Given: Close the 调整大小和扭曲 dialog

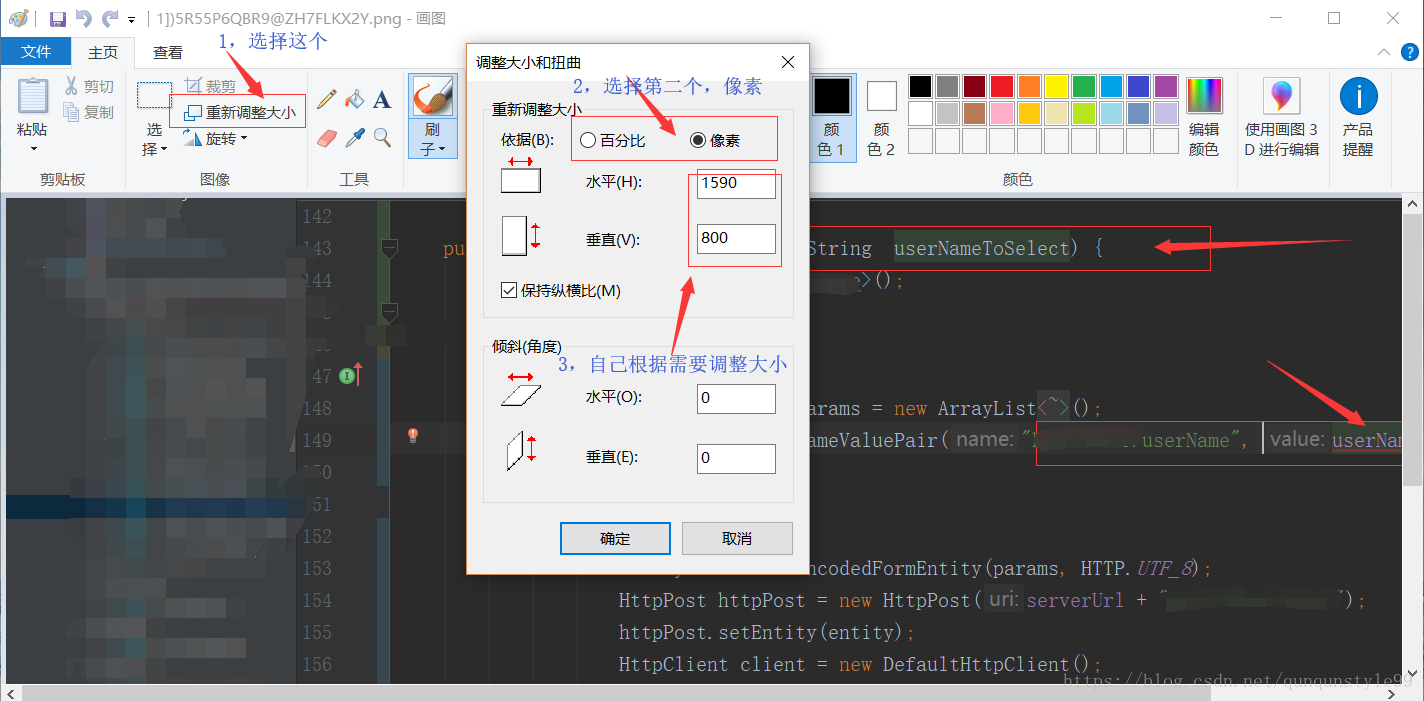Looking at the screenshot, I should pyautogui.click(x=788, y=62).
